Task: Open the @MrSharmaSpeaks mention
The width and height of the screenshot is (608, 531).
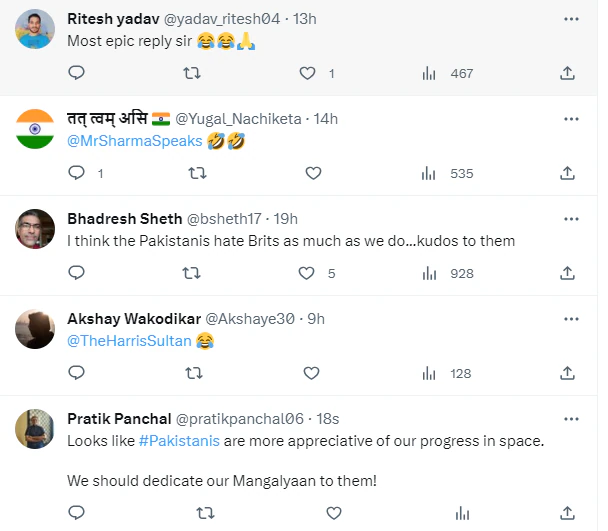Action: click(x=134, y=141)
